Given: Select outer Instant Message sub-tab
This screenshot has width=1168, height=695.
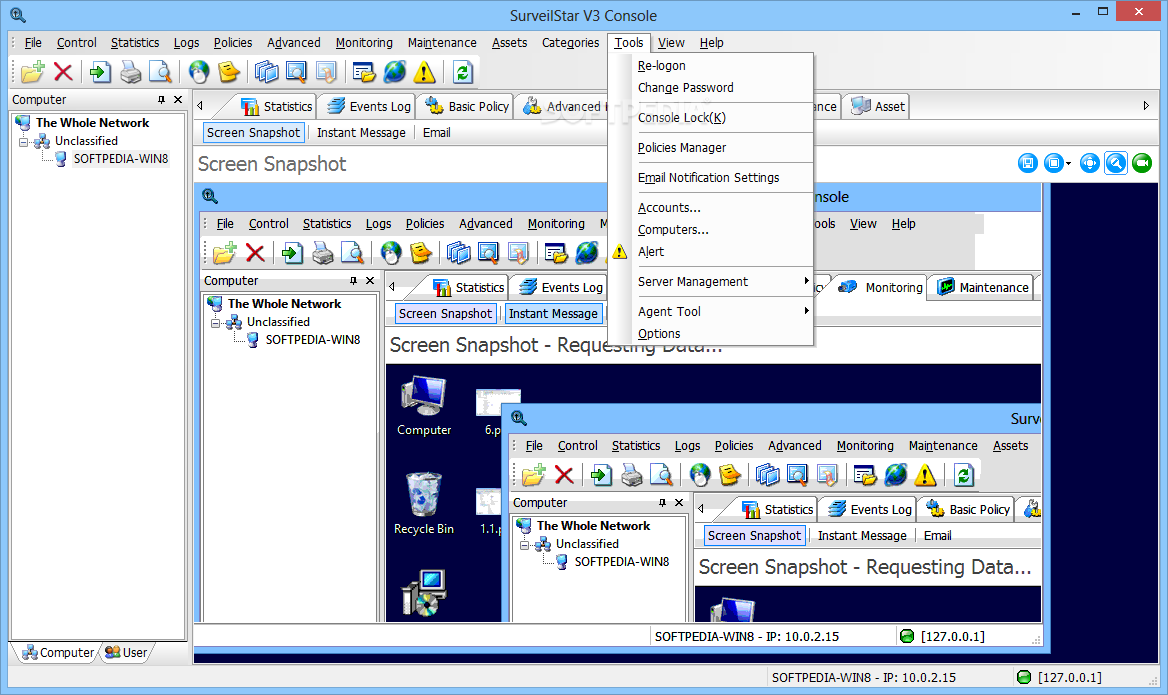Looking at the screenshot, I should [361, 133].
